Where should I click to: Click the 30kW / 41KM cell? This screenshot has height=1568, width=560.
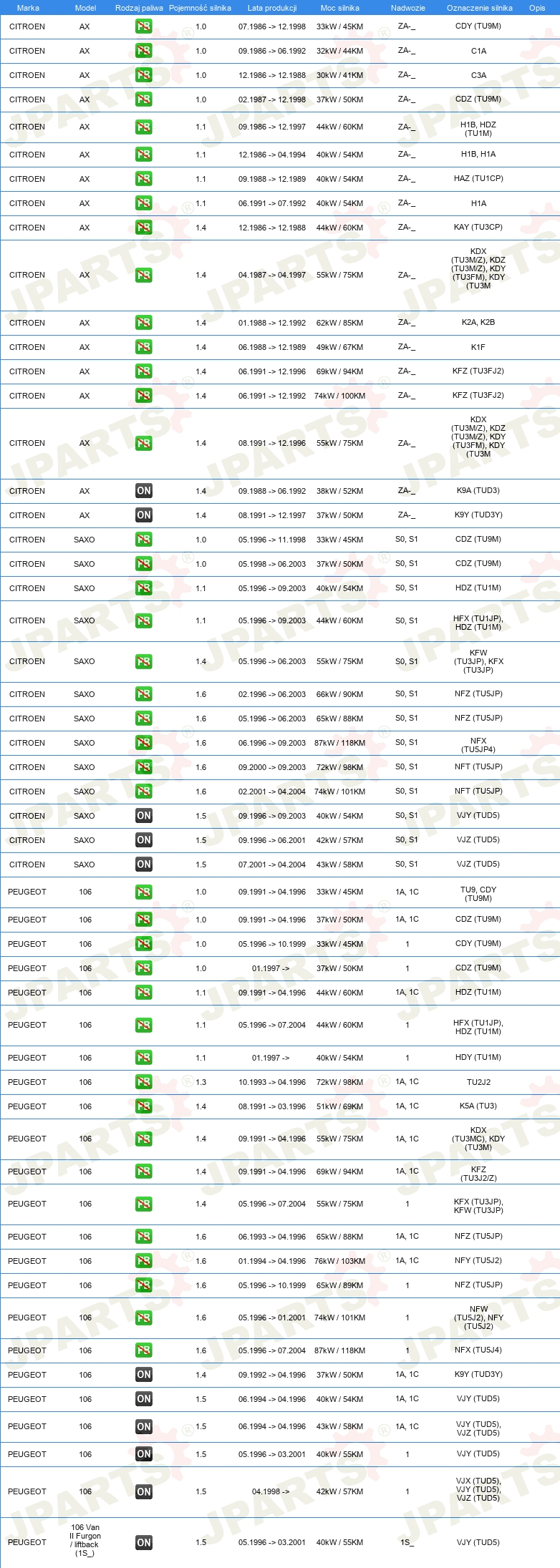tap(339, 75)
